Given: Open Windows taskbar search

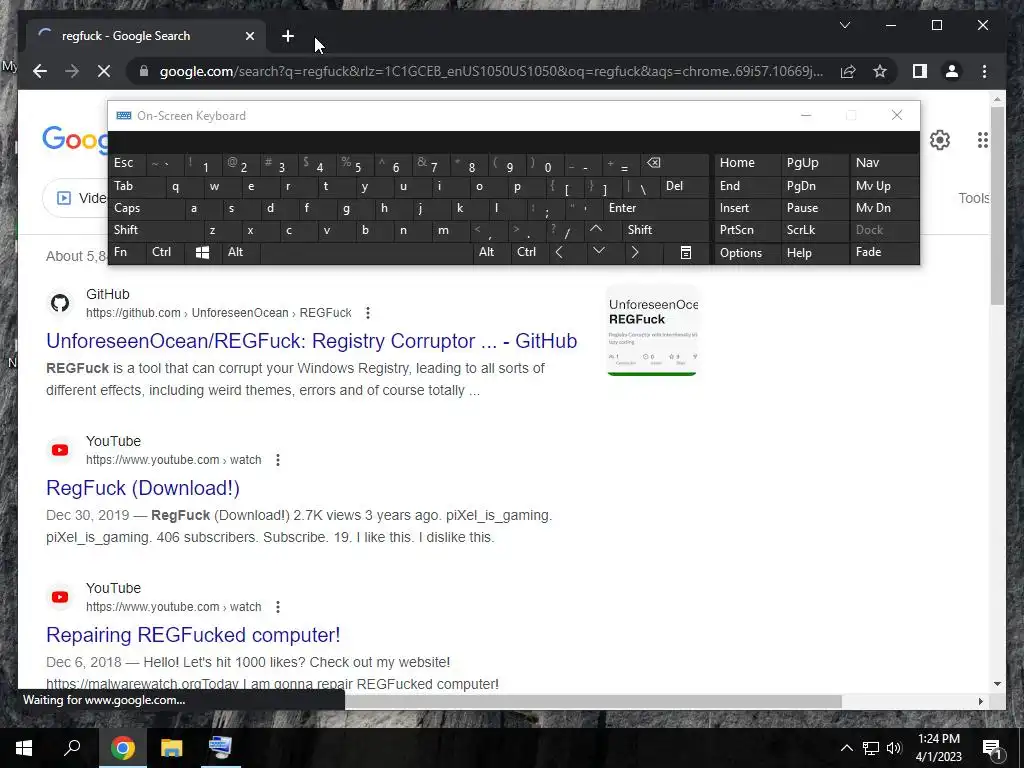Looking at the screenshot, I should (x=72, y=748).
